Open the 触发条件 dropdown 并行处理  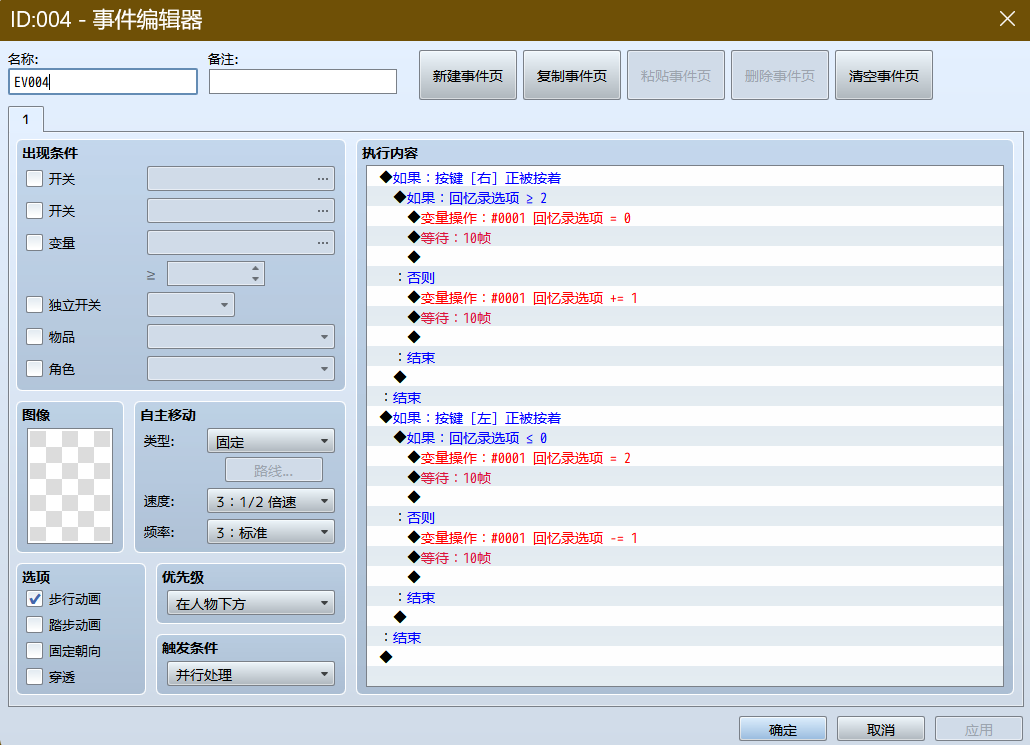point(251,674)
